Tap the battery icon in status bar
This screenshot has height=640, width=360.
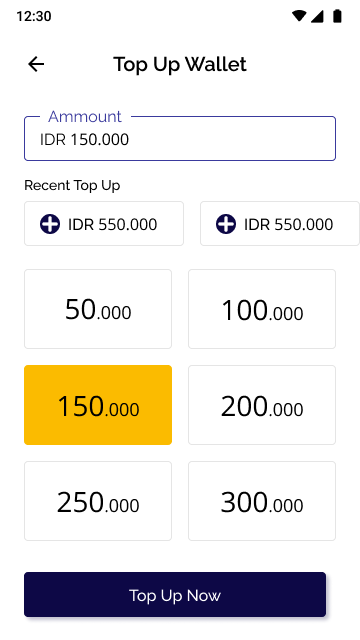[x=337, y=16]
